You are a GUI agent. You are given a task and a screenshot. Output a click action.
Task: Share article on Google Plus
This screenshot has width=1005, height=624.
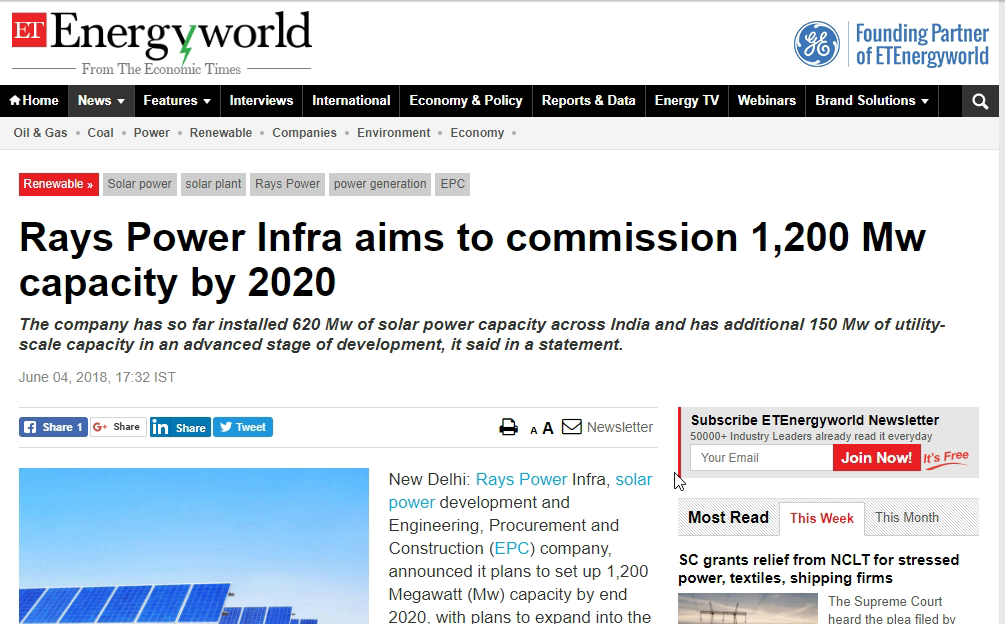[x=117, y=427]
